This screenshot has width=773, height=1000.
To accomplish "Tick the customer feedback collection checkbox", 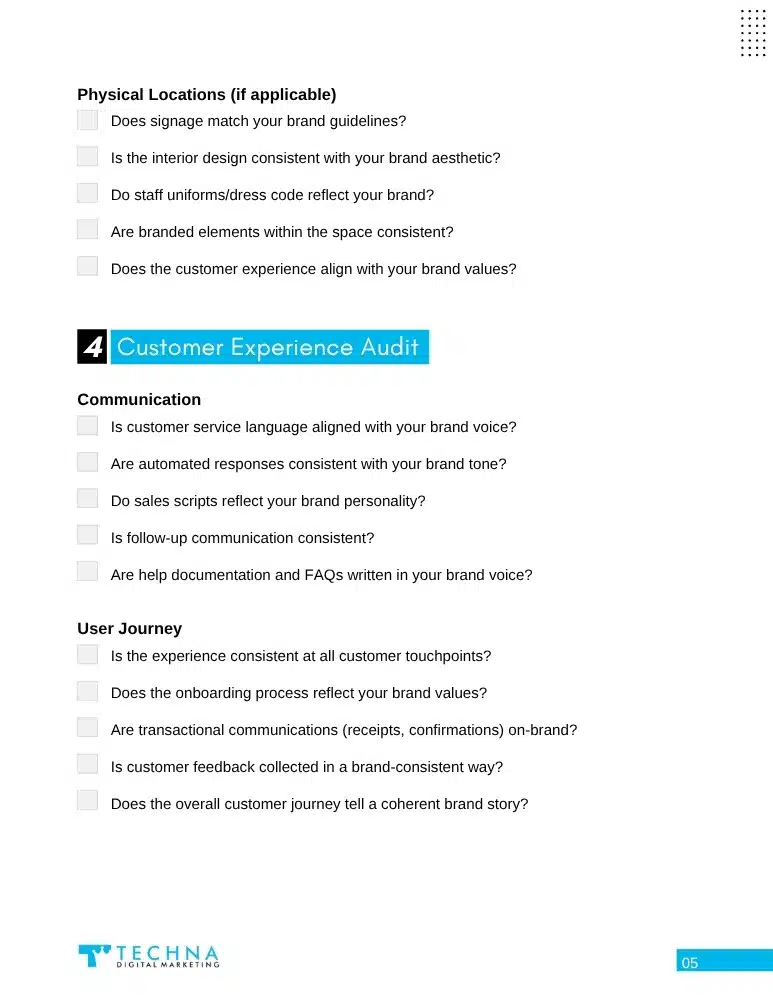I will pyautogui.click(x=88, y=765).
